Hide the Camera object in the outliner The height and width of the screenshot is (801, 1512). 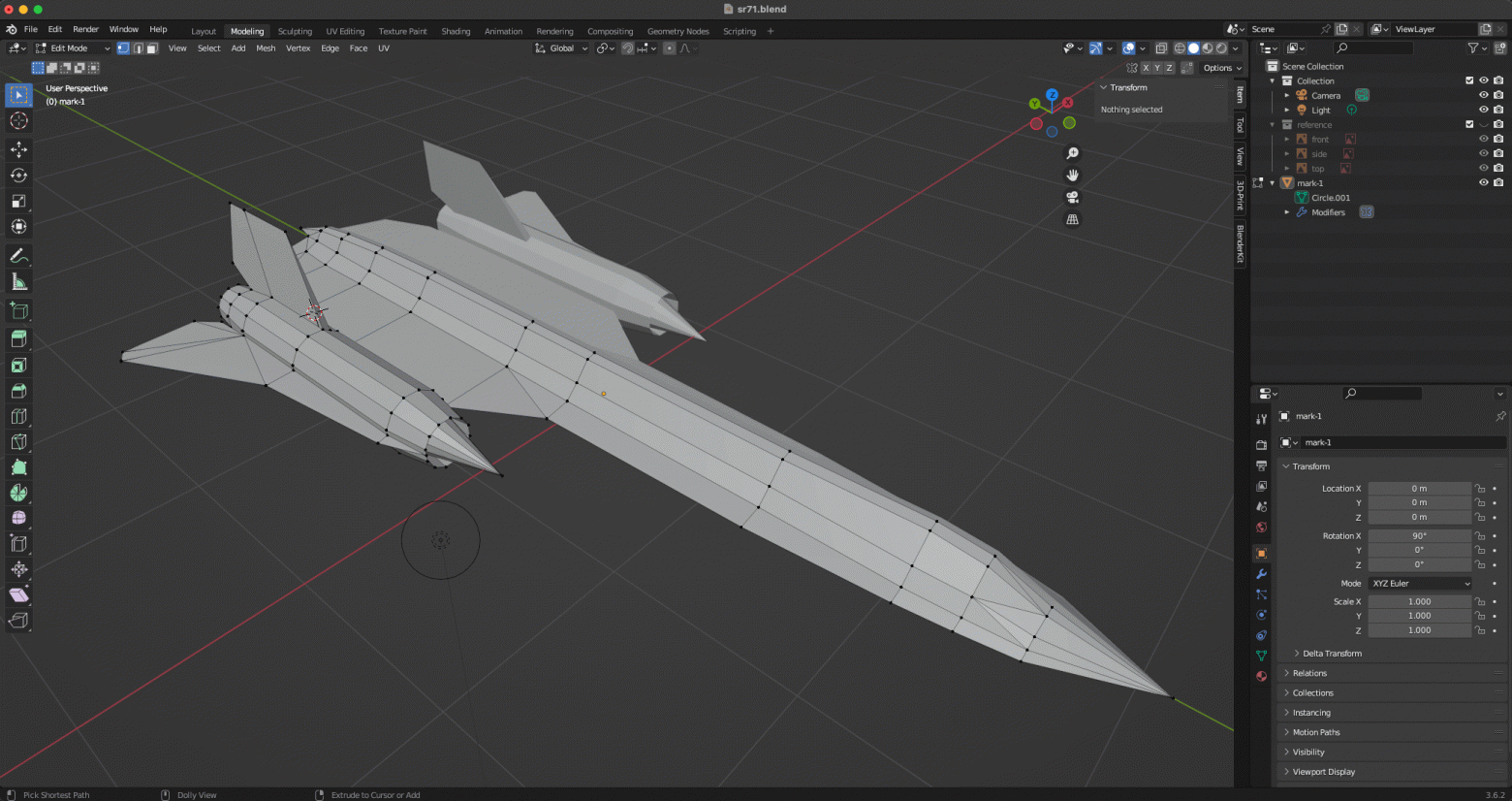[1483, 94]
